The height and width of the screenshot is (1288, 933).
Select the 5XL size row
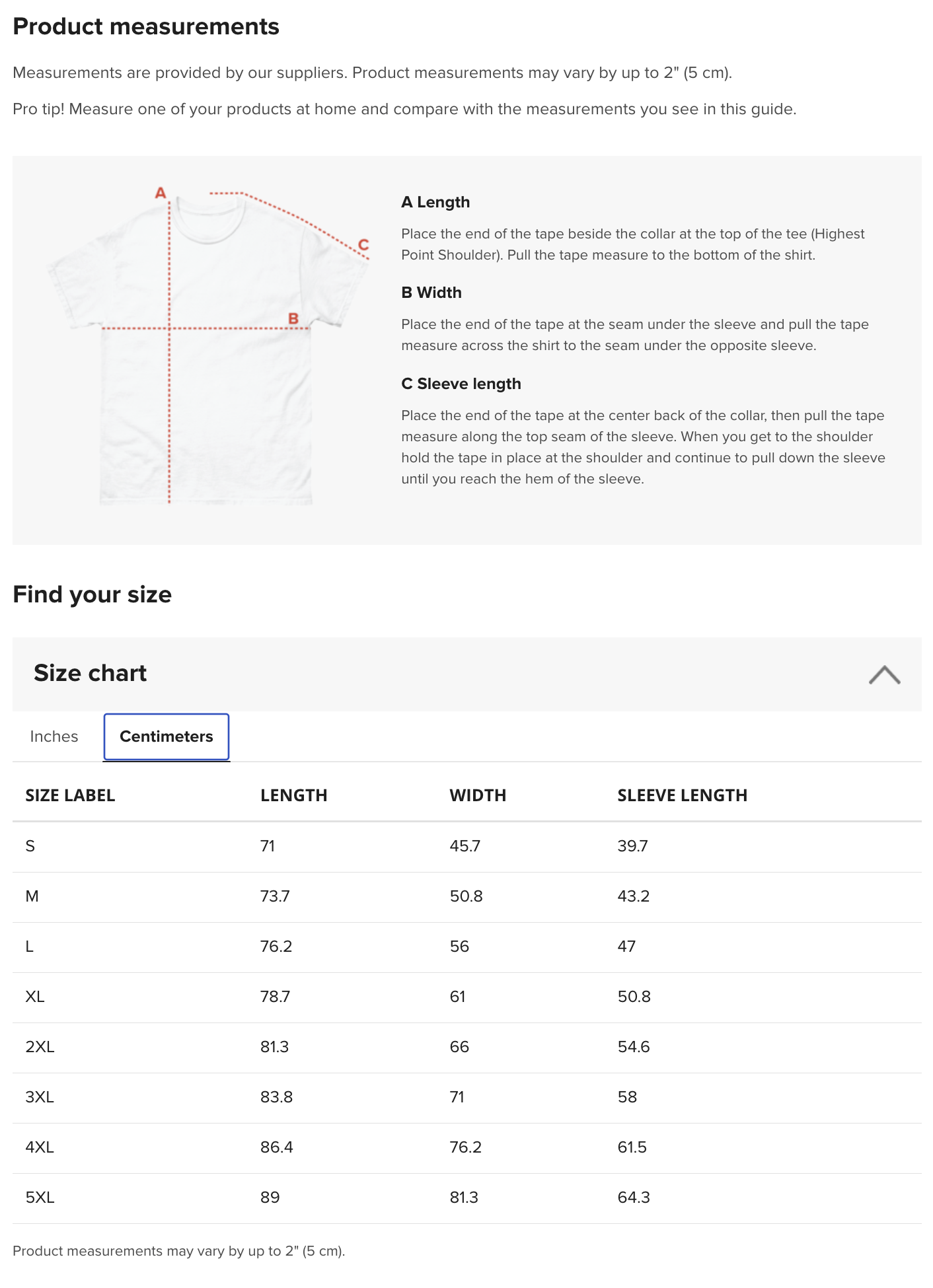466,1198
